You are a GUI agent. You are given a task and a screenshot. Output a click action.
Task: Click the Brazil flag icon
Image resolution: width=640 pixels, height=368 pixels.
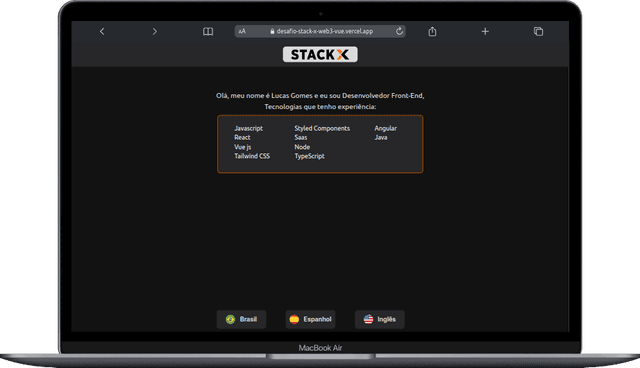tap(231, 319)
